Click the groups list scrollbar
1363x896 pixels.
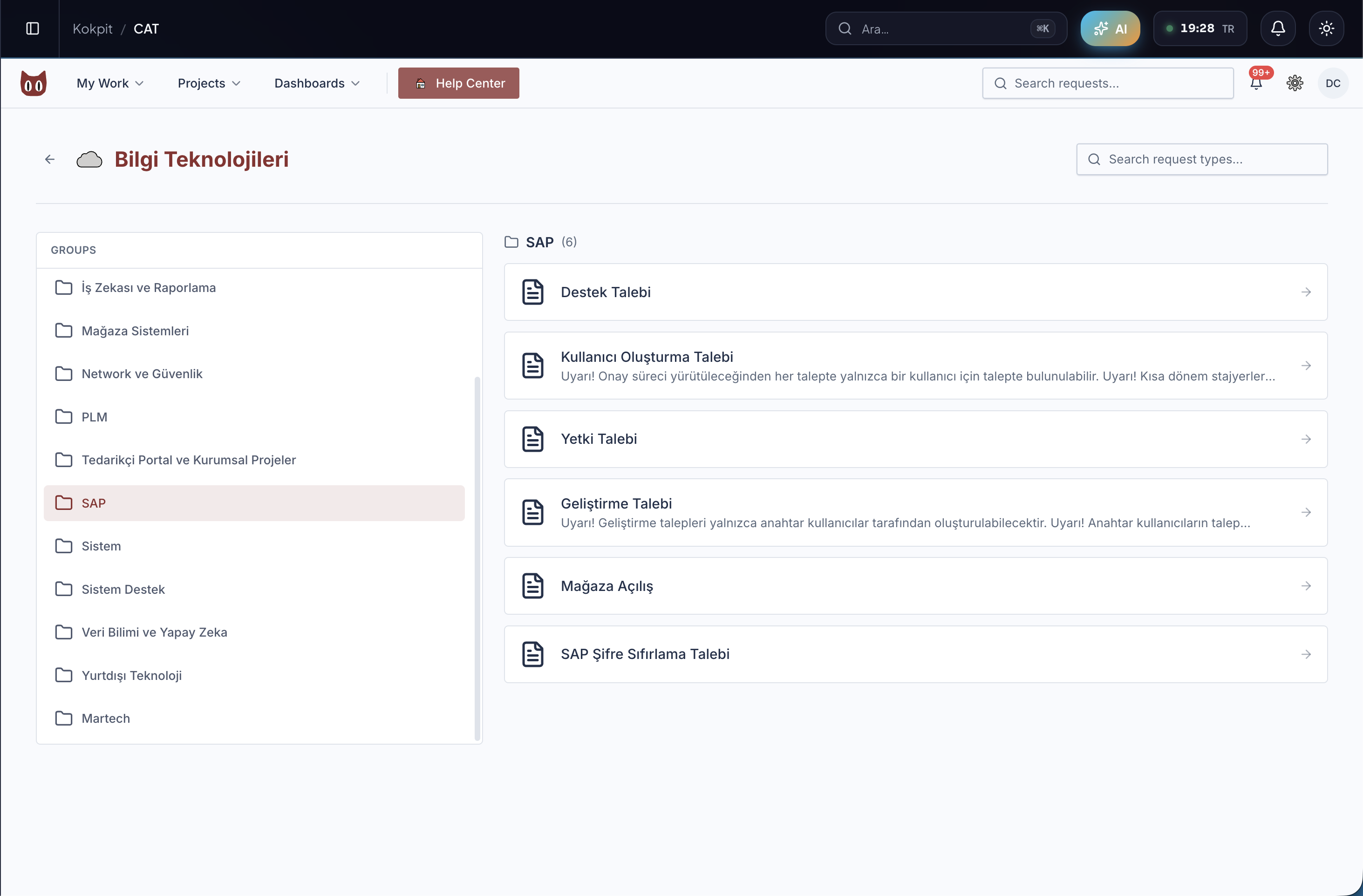[x=477, y=558]
